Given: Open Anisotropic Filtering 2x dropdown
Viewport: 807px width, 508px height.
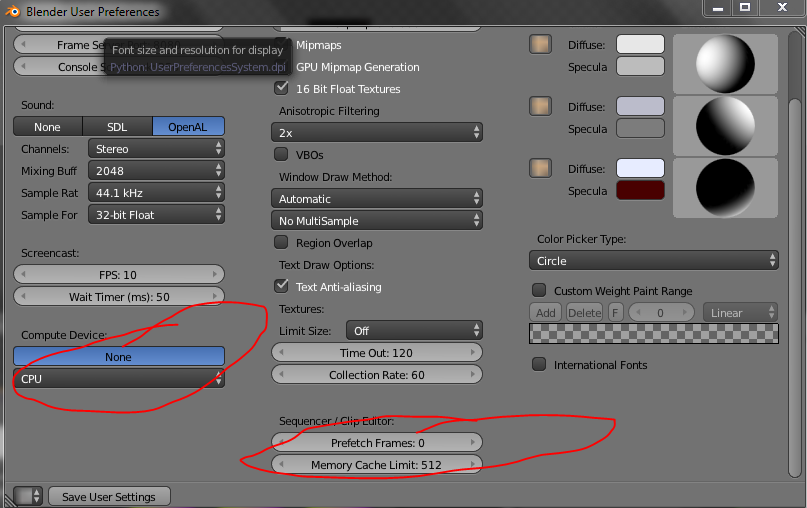Looking at the screenshot, I should [377, 132].
